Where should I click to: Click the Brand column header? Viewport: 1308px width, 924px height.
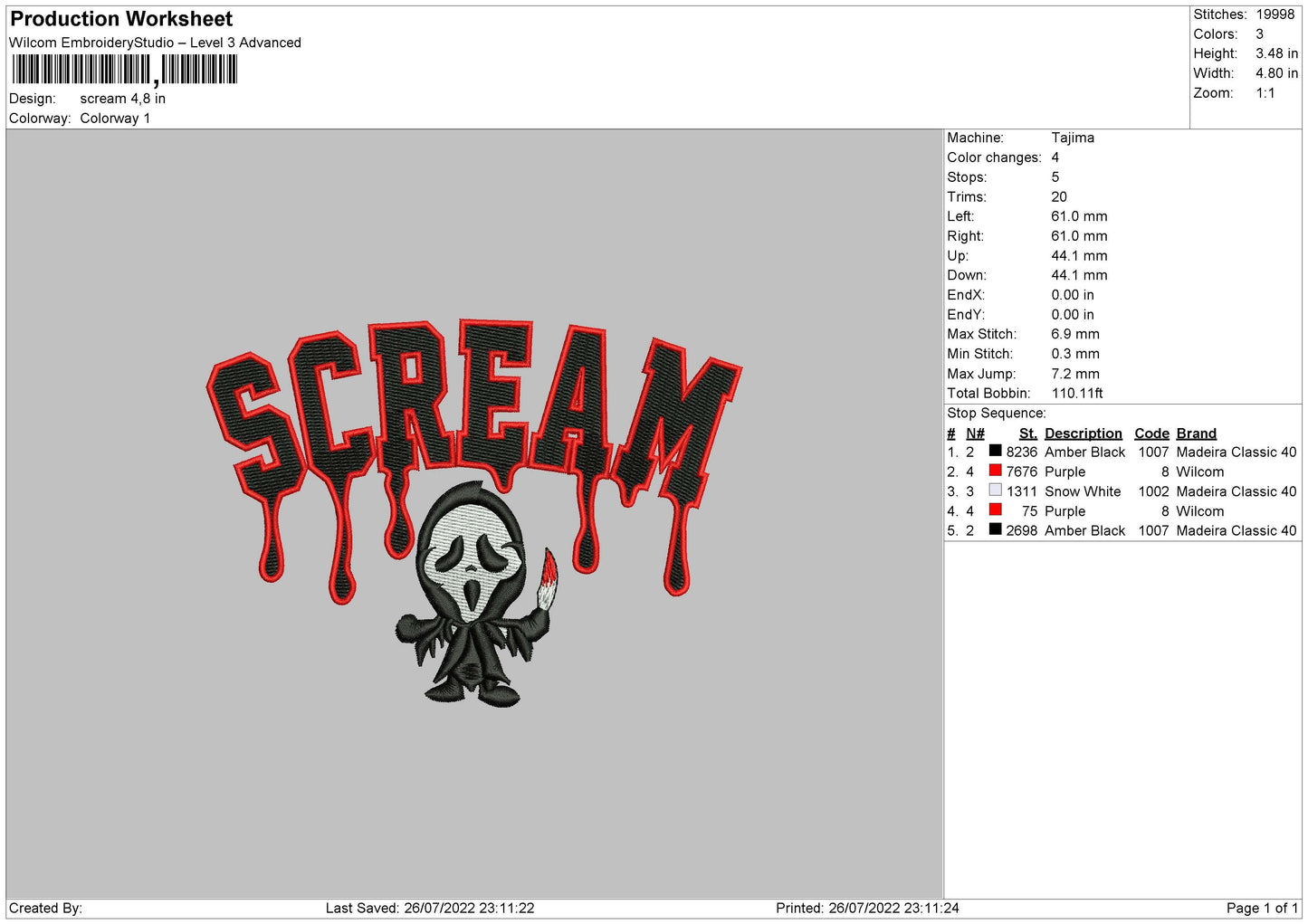click(1197, 433)
